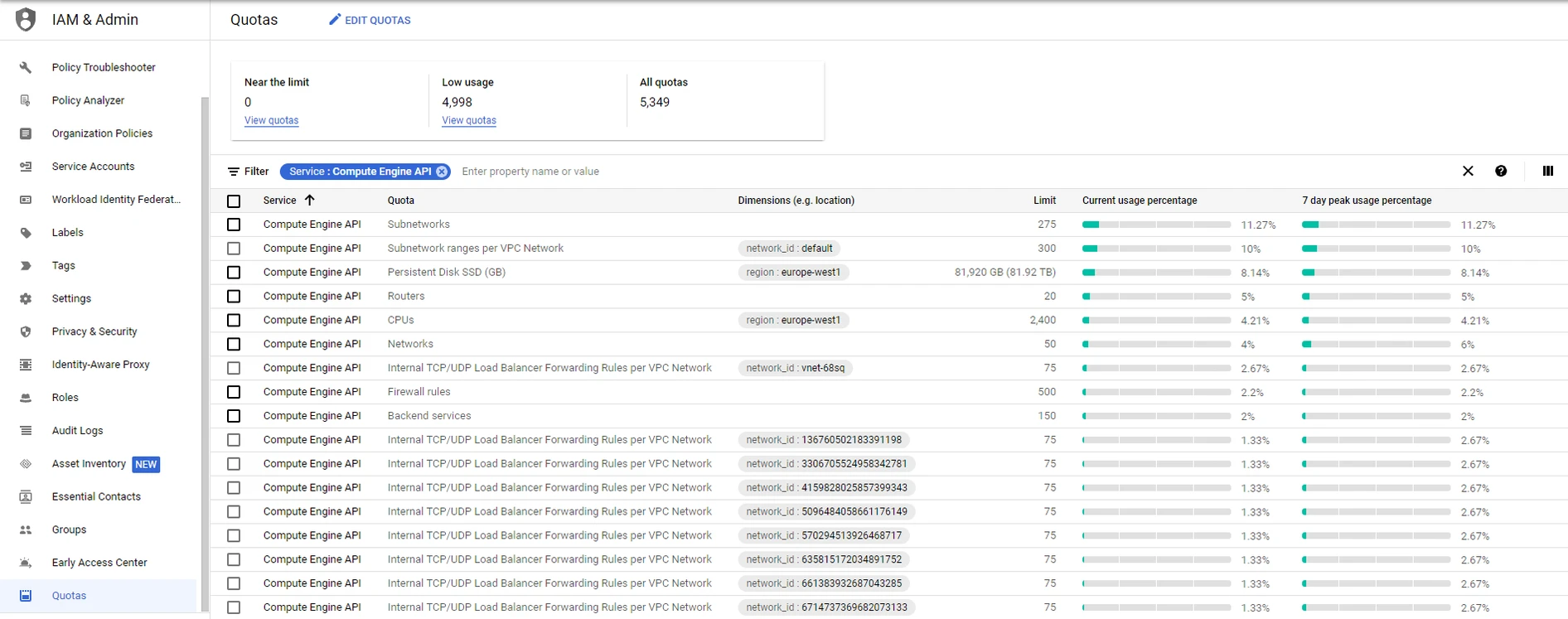
Task: Click the IAM & Admin shield icon
Action: (26, 19)
